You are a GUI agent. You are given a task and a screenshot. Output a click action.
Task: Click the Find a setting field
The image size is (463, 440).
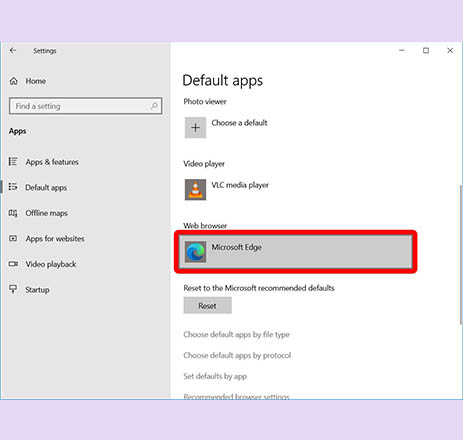pos(86,106)
